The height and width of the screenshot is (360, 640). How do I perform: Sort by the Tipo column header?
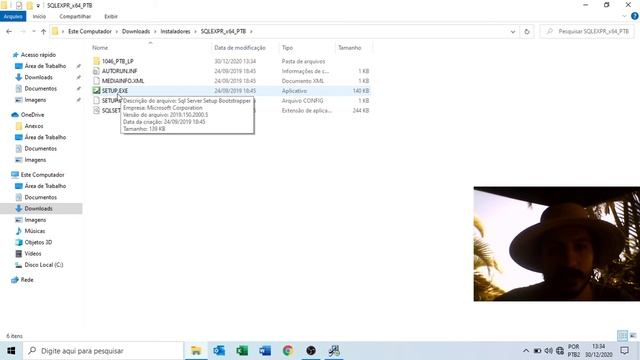click(287, 48)
